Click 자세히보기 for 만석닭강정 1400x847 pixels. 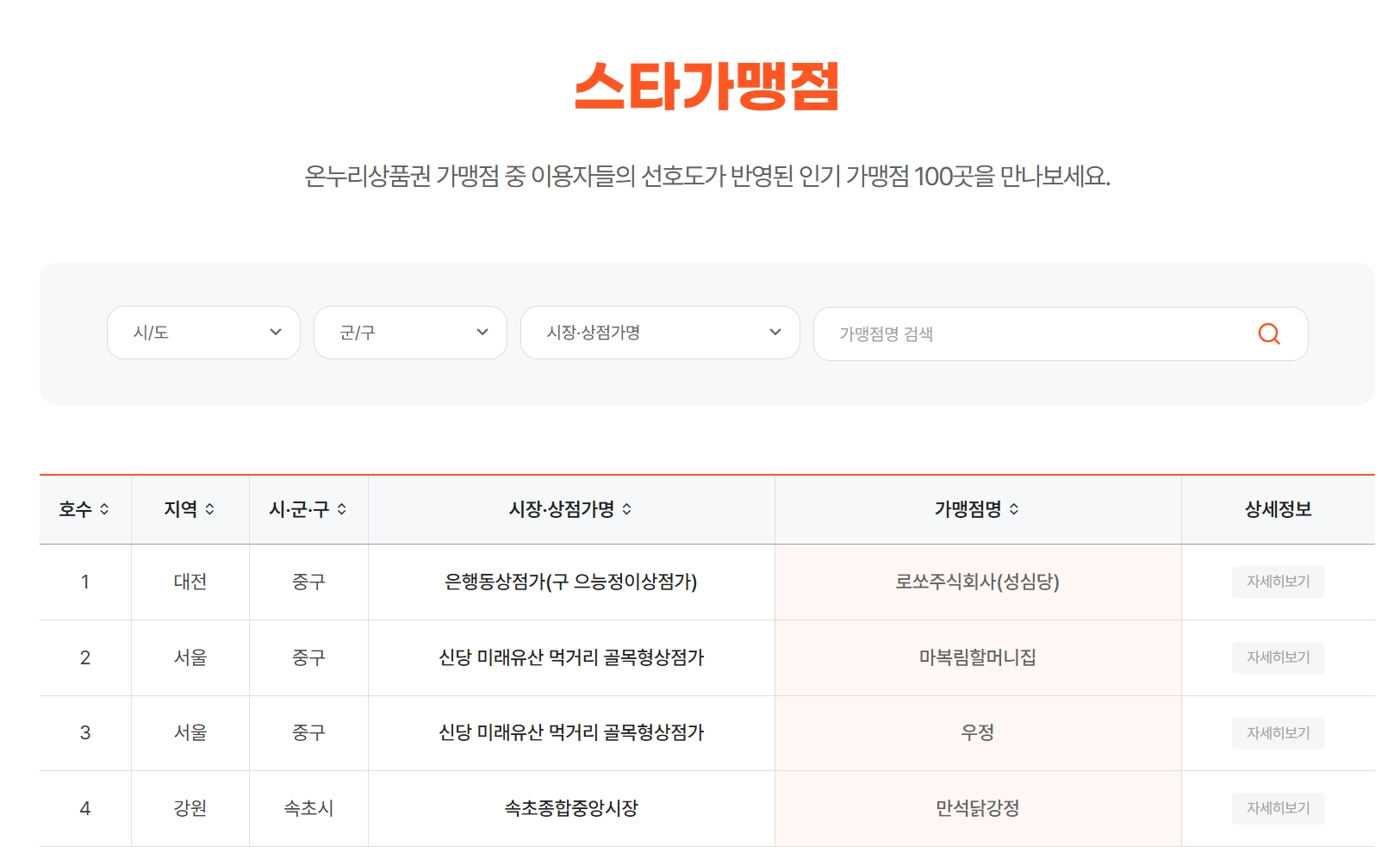(1278, 808)
